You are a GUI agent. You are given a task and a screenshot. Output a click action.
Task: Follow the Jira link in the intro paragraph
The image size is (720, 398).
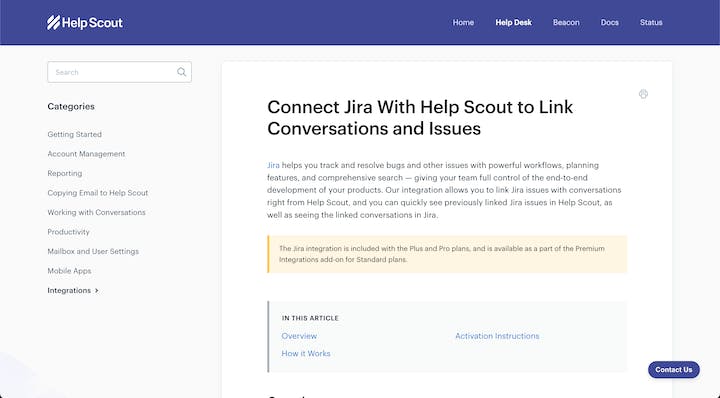click(273, 165)
